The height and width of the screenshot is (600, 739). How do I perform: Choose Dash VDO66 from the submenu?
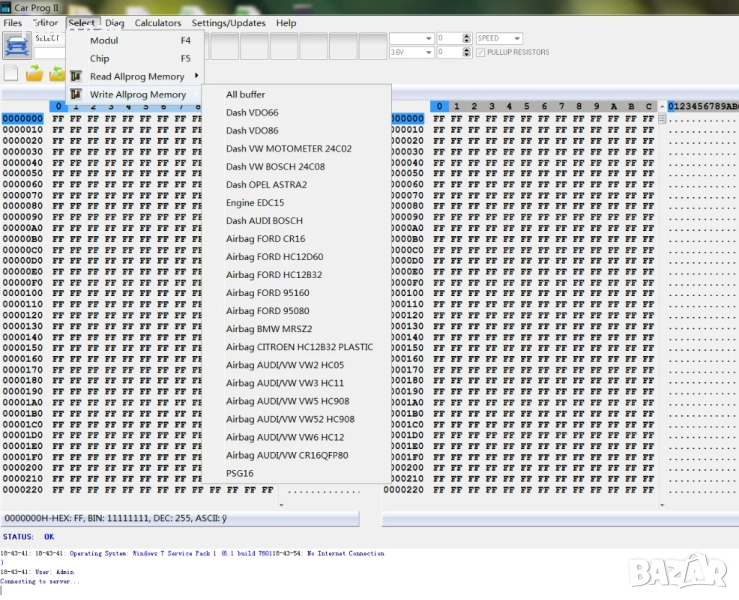tap(252, 112)
